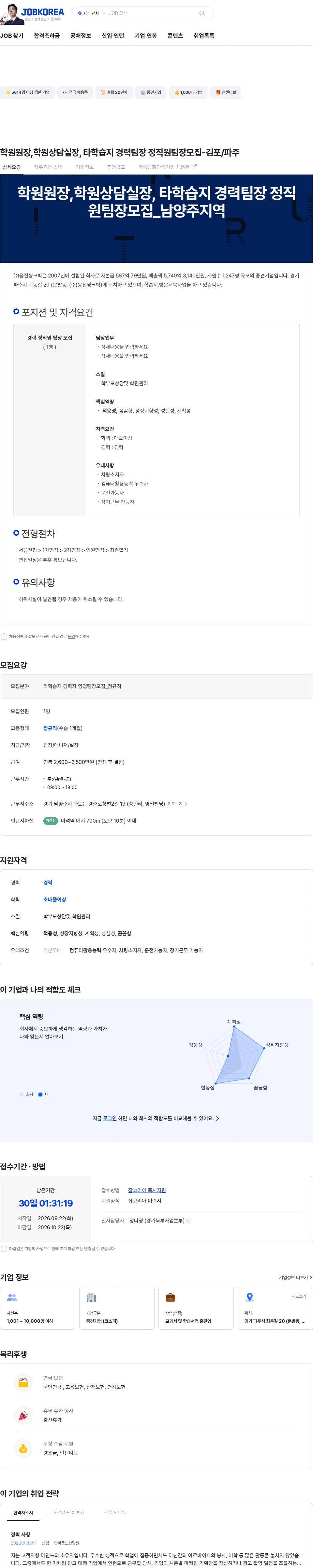Click the blue 나 legend swatch
Screen dimensions: 313x1568
(x=40, y=1095)
